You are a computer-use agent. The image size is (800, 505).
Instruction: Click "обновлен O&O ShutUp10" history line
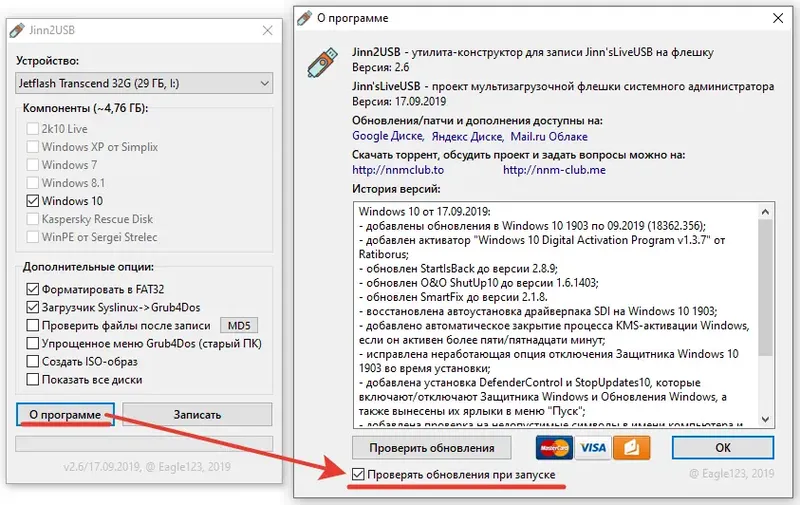(x=479, y=283)
